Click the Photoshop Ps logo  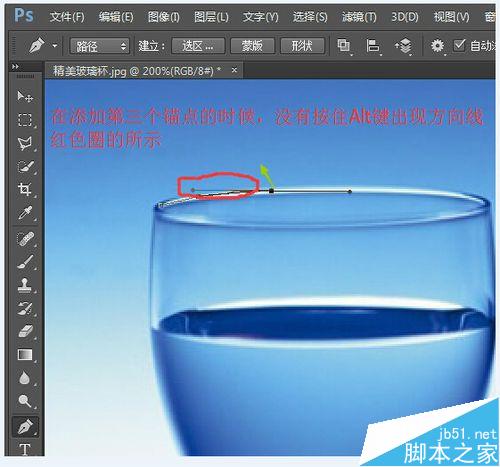click(x=24, y=15)
